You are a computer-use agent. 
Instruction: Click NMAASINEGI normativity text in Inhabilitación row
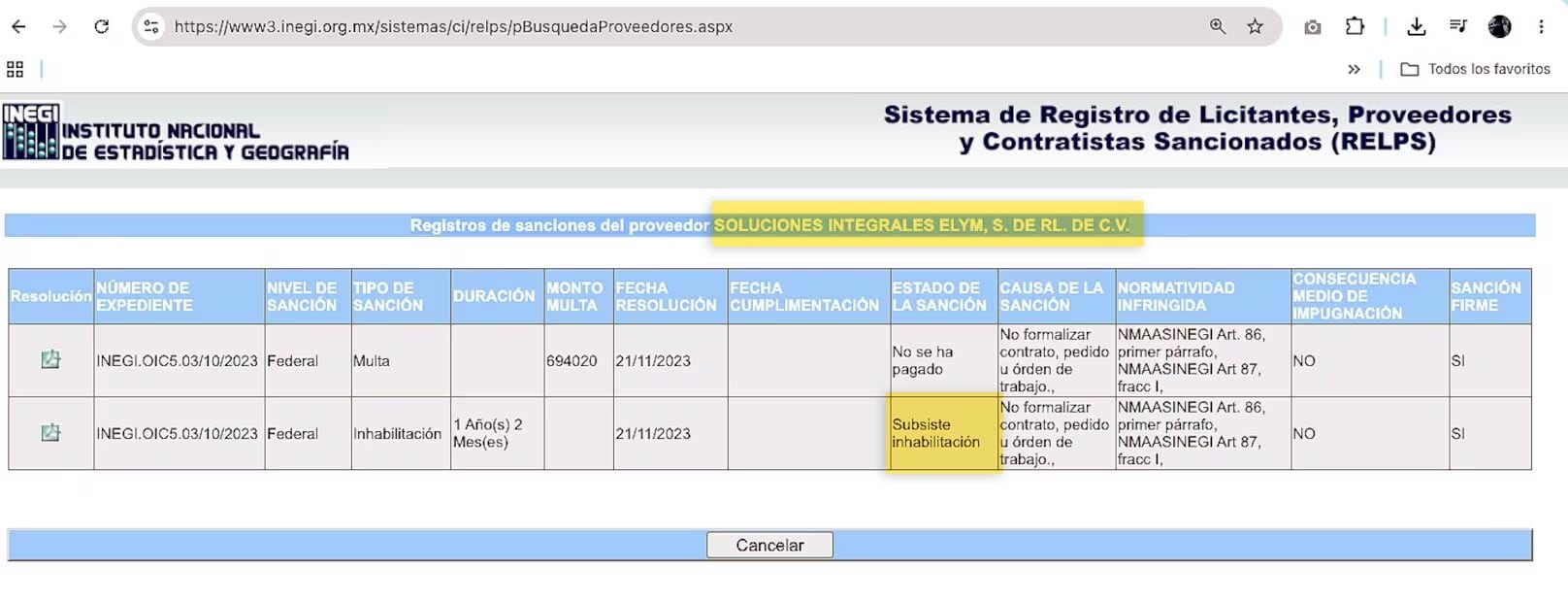pos(1191,433)
